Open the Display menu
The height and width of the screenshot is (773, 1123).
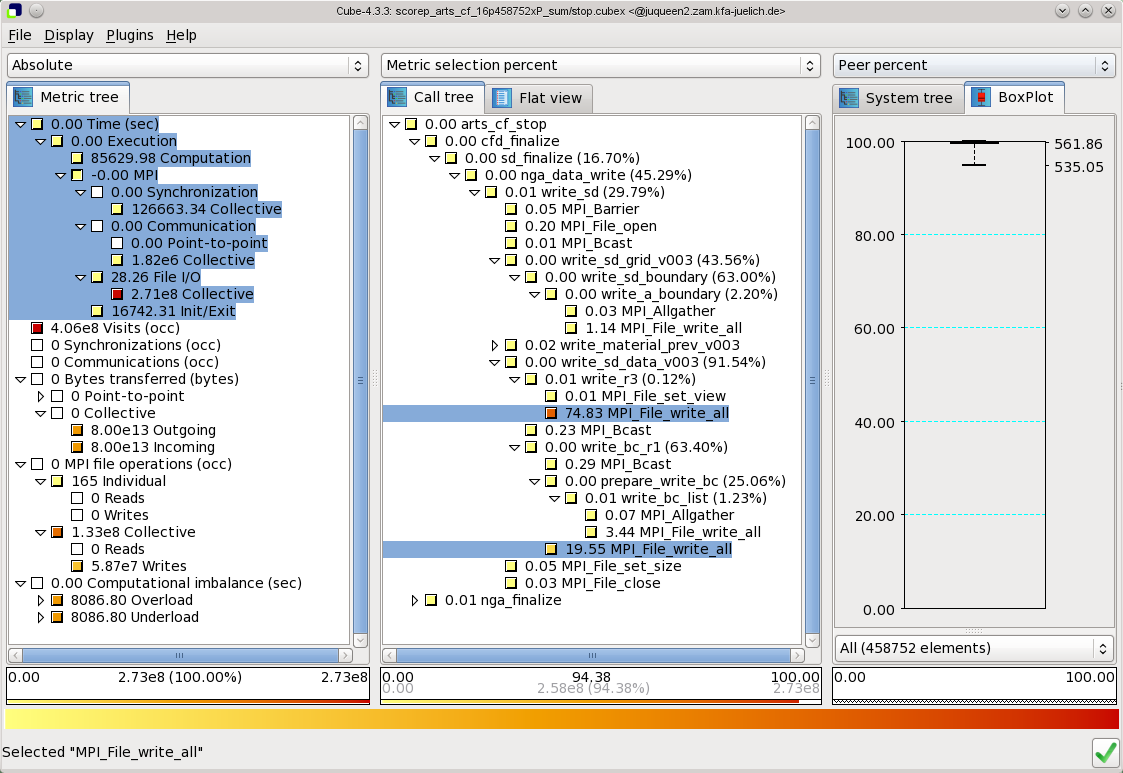tap(68, 35)
